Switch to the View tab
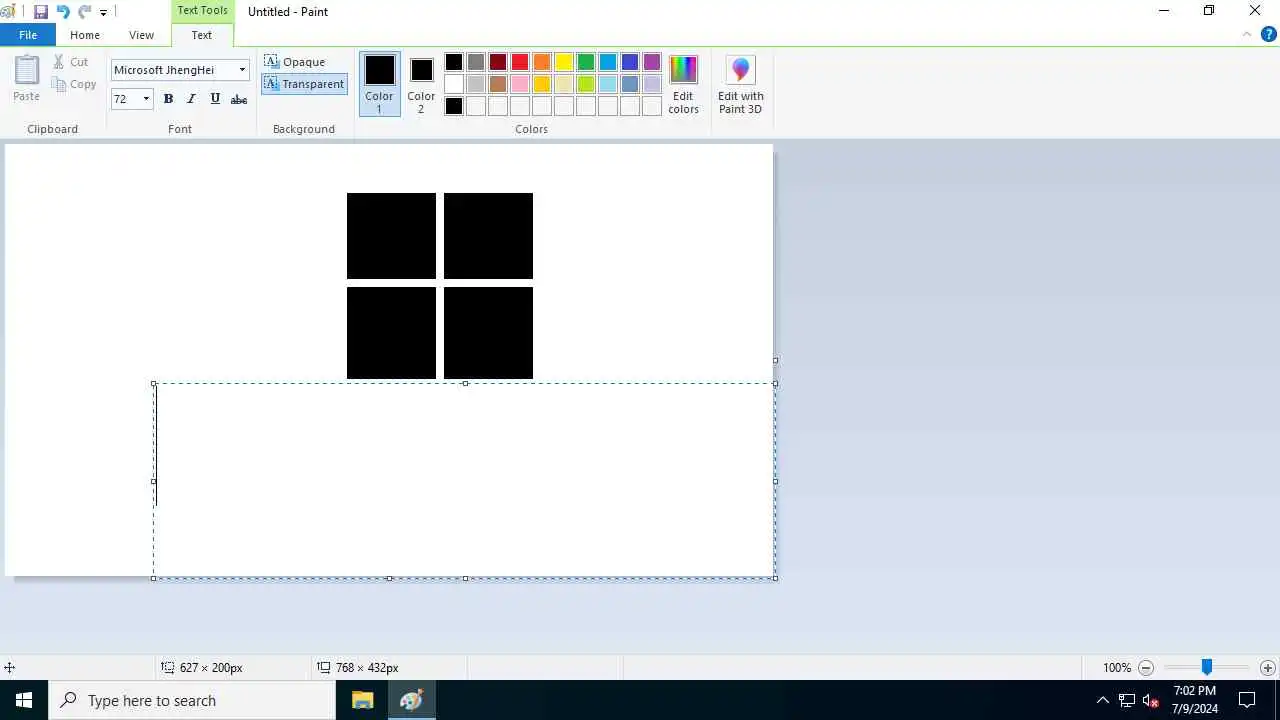Viewport: 1280px width, 720px height. [x=141, y=35]
